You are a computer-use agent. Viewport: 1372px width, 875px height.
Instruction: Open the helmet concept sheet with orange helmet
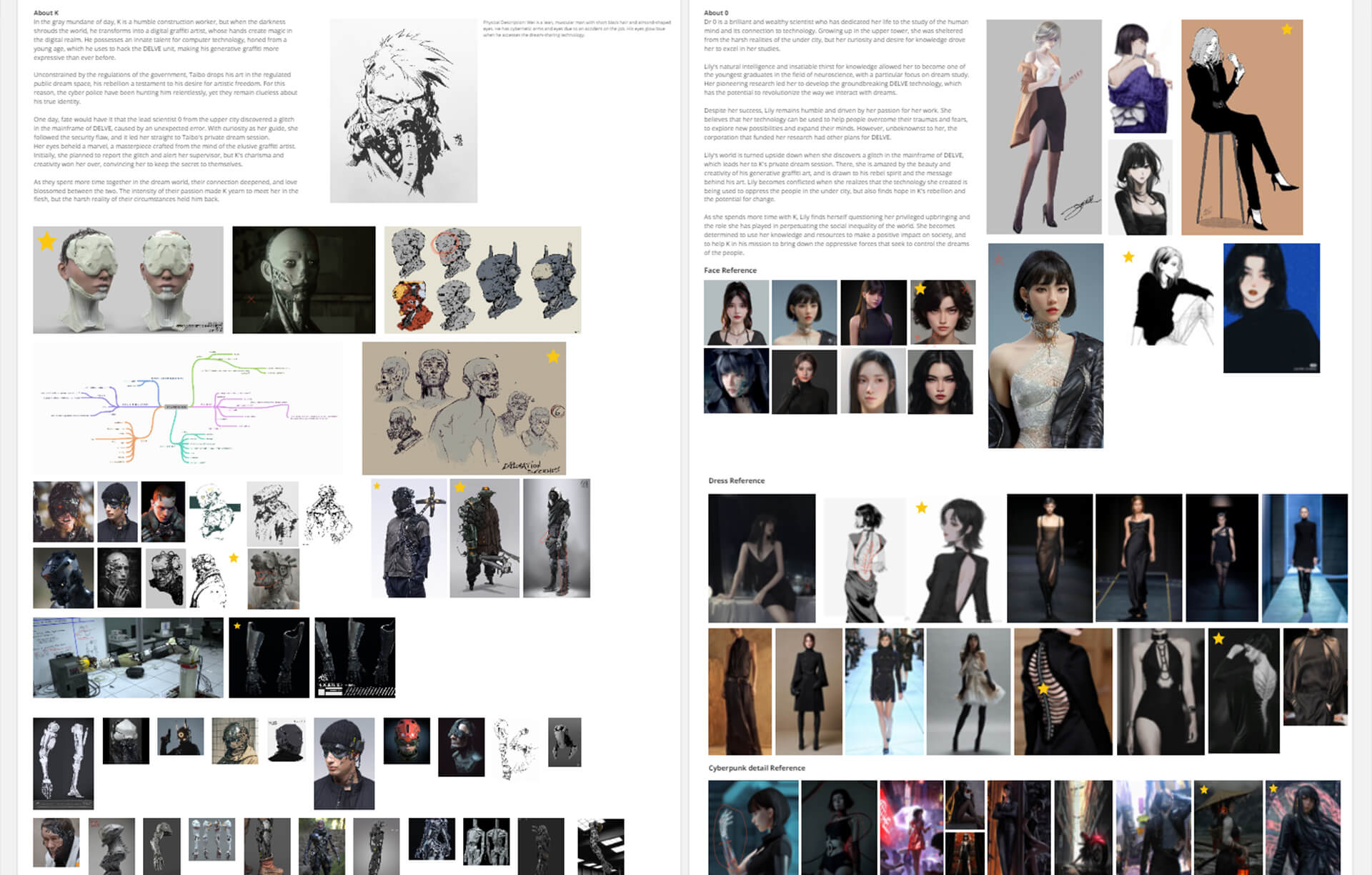click(x=482, y=280)
